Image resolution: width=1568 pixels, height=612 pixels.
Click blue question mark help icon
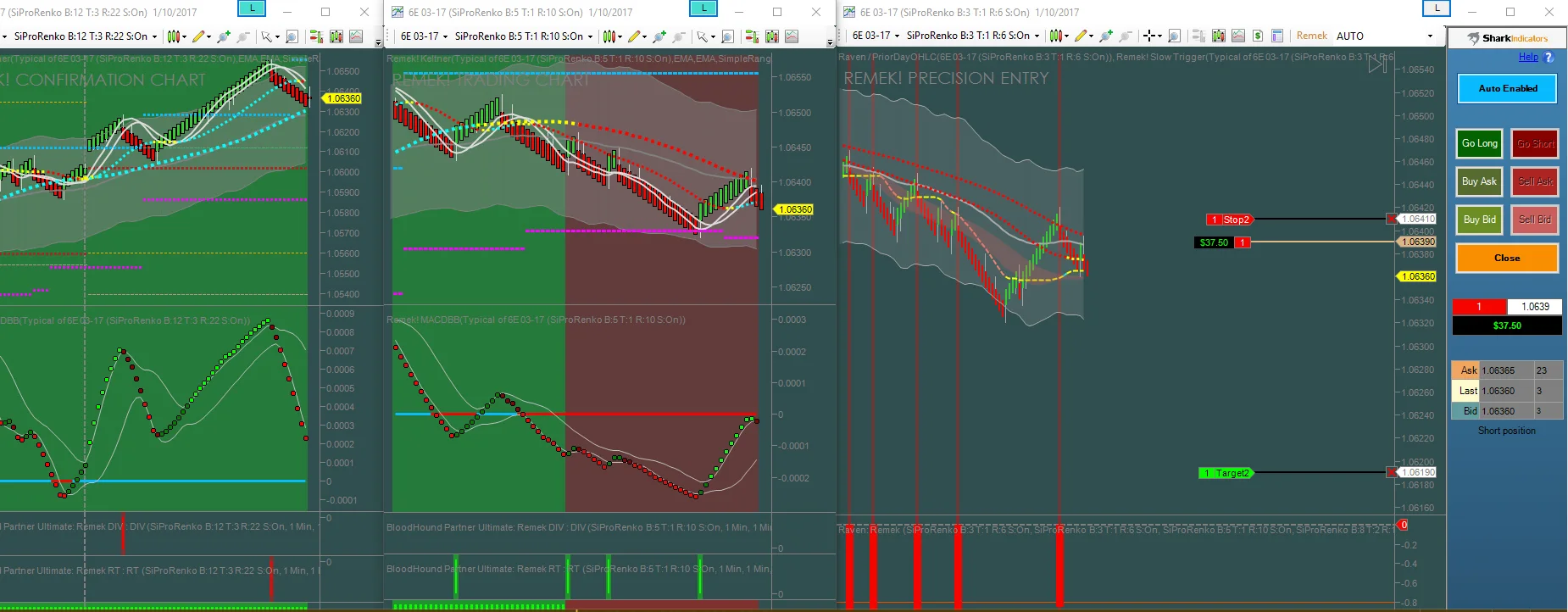pos(1549,57)
